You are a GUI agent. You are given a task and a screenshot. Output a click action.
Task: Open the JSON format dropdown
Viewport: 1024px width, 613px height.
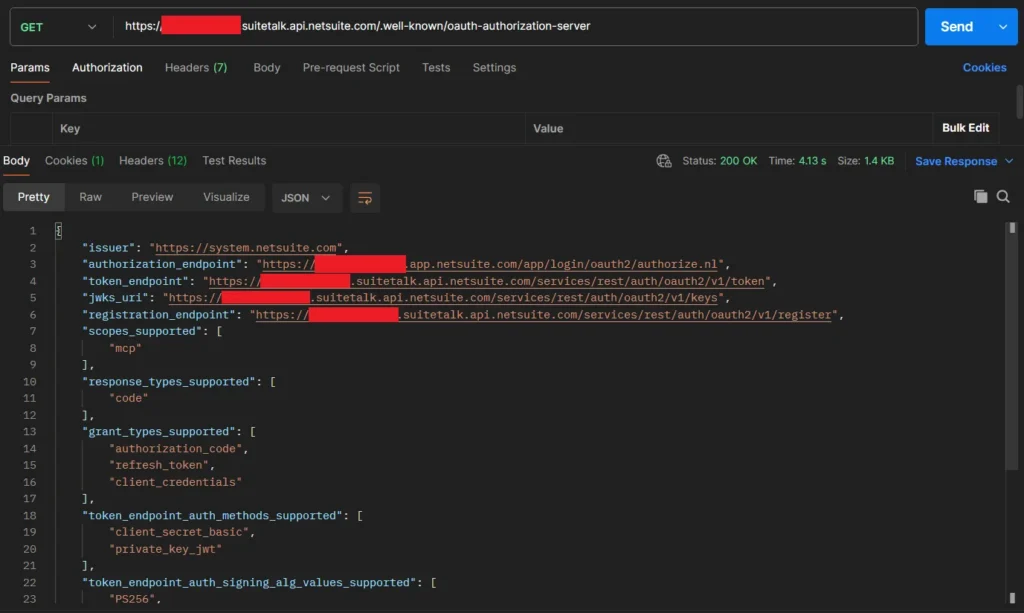pyautogui.click(x=306, y=198)
